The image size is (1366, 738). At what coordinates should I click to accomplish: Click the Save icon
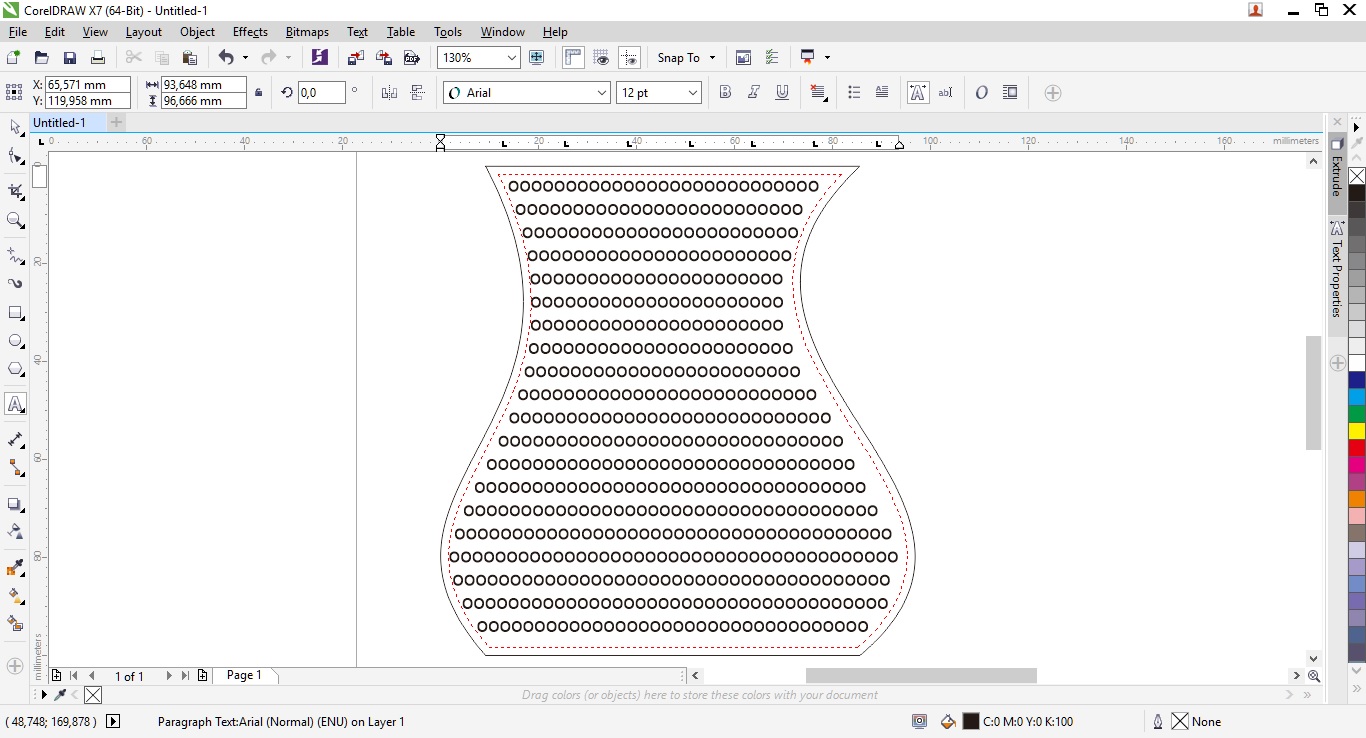pos(69,58)
